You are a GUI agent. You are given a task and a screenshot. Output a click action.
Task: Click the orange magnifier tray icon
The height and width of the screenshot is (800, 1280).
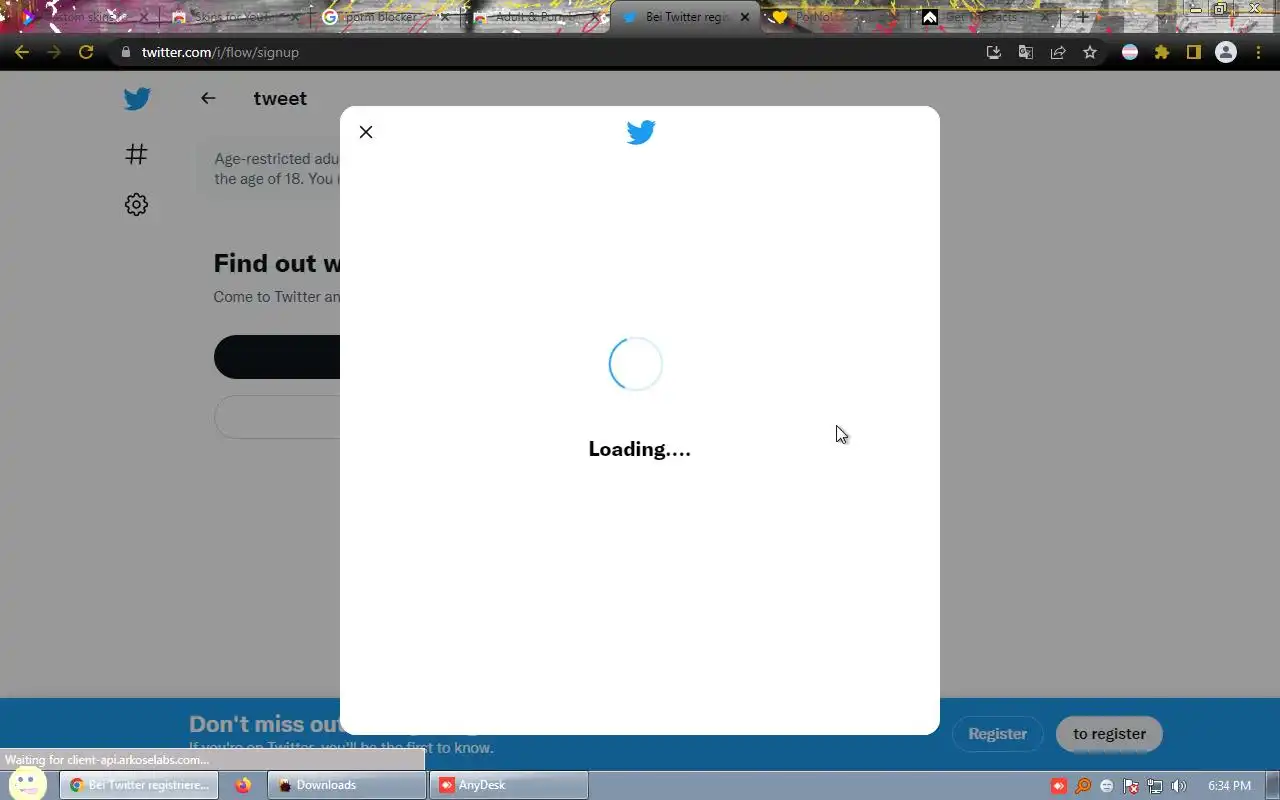tap(1083, 786)
